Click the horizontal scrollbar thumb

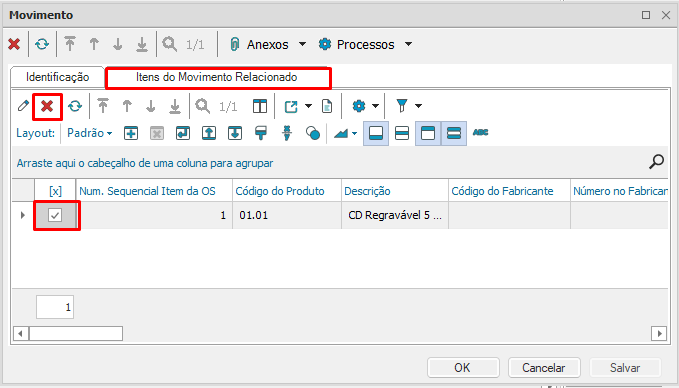76,333
